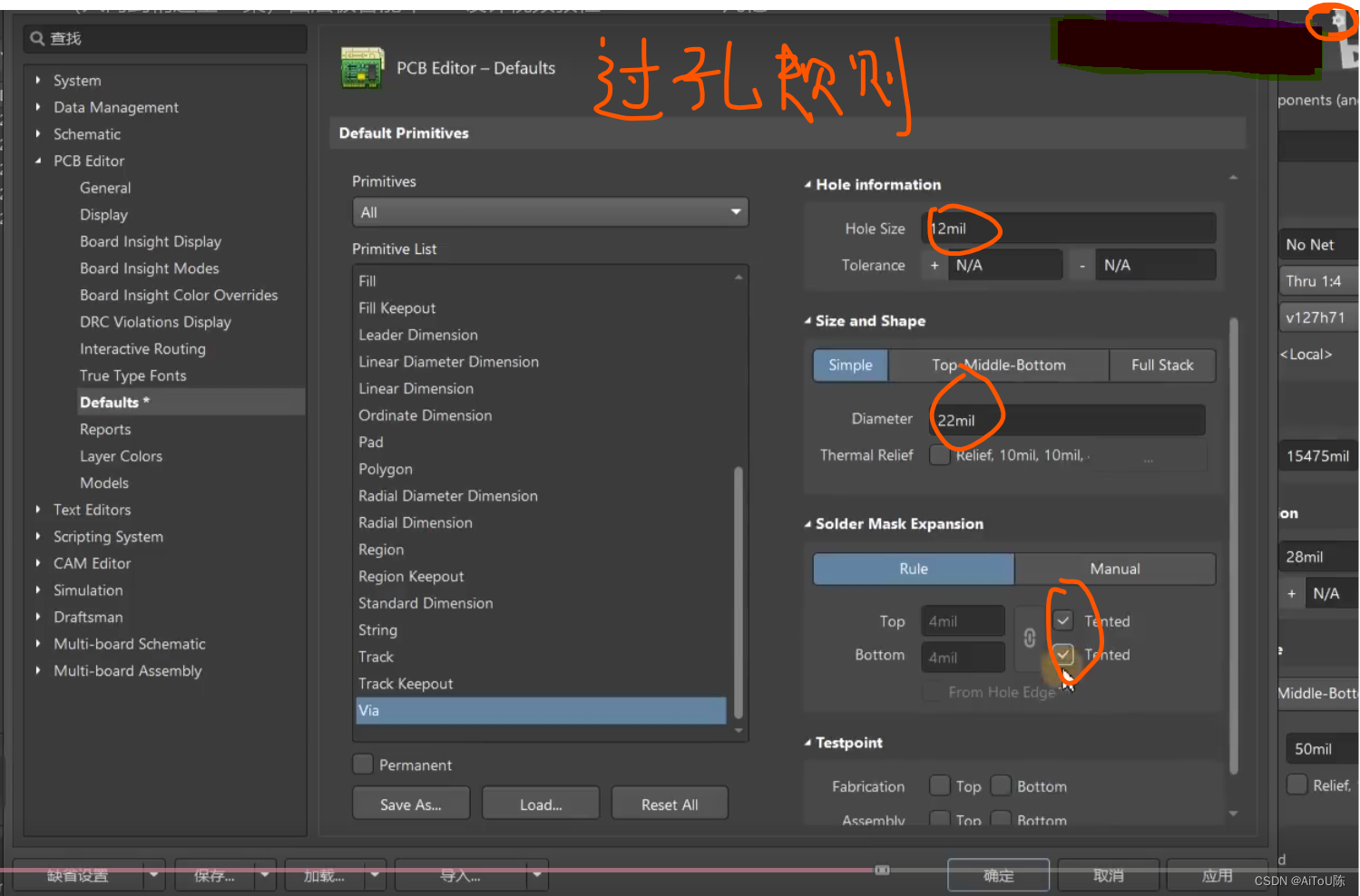Click the plus tolerance sign in Hole information

(934, 266)
